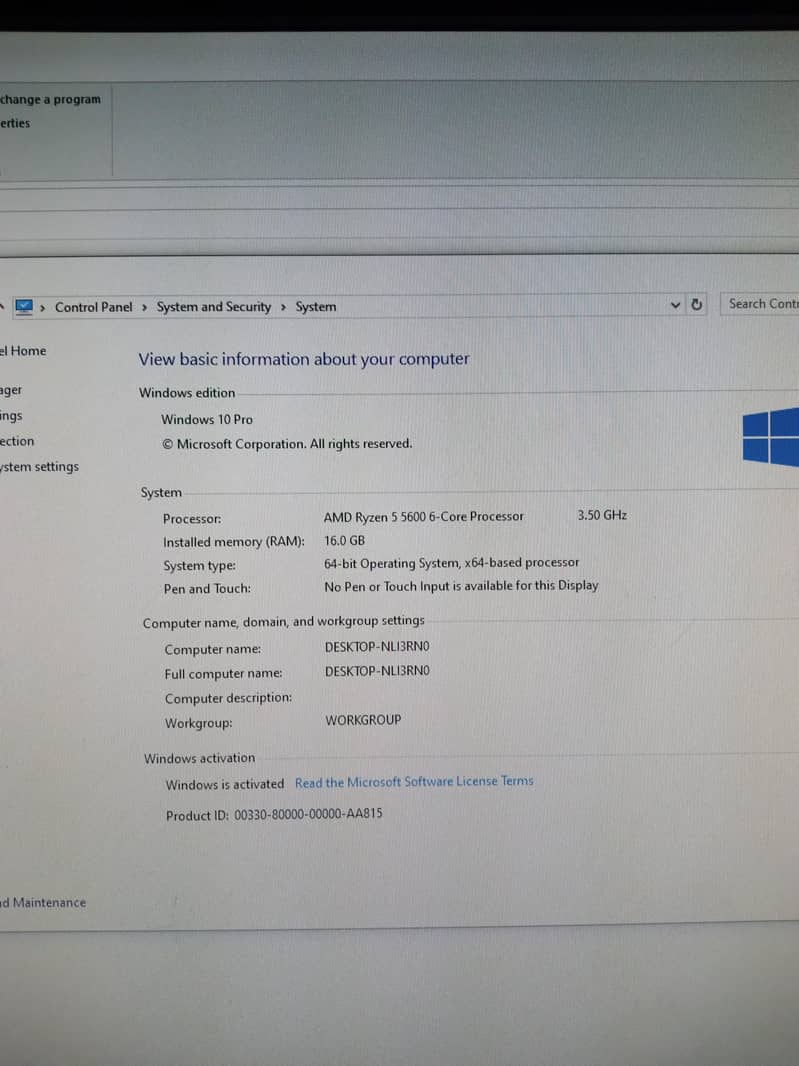Viewport: 799px width, 1066px height.
Task: Go to Control Panel in the breadcrumb
Action: click(93, 307)
